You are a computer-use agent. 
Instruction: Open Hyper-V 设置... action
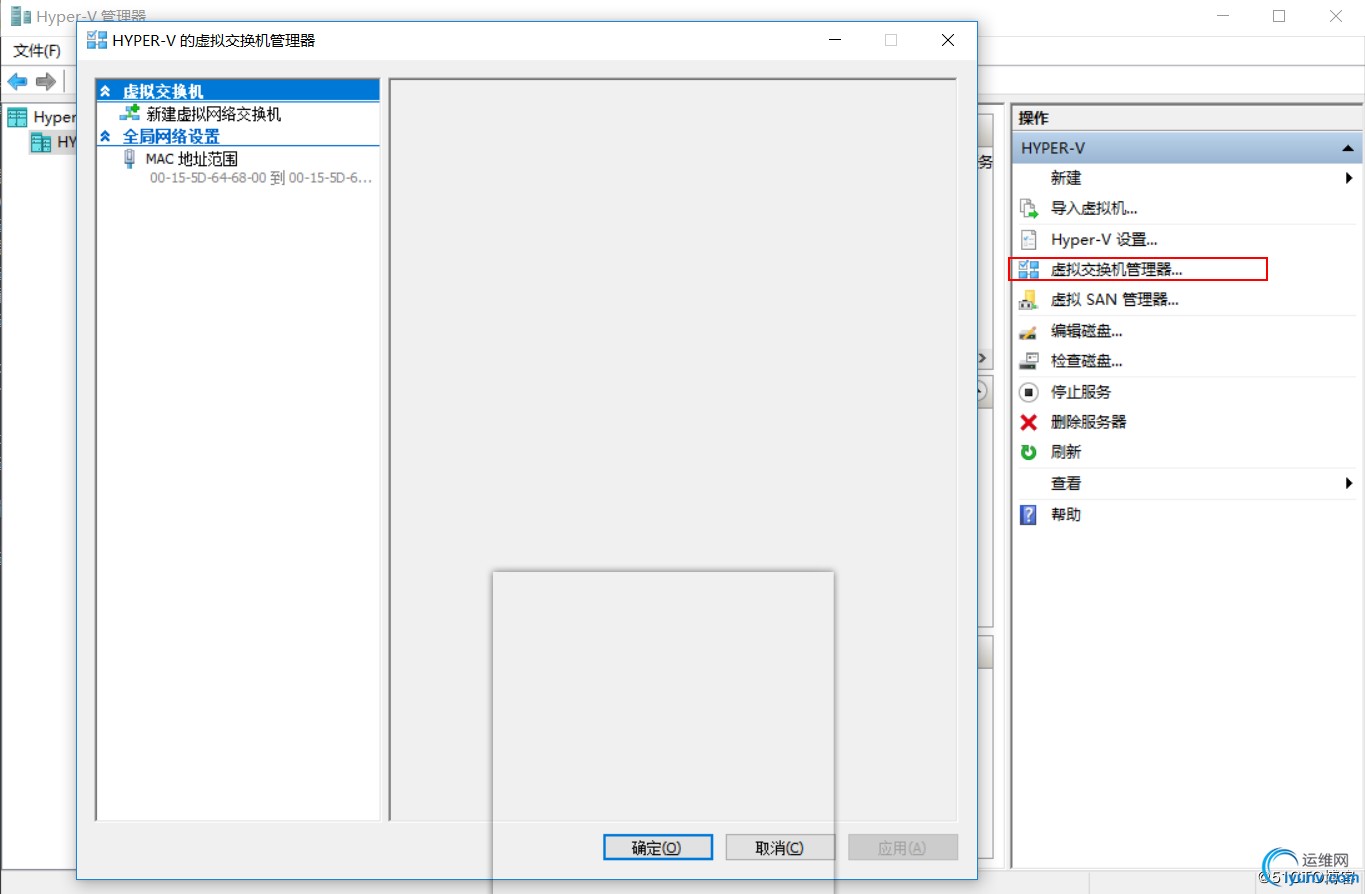(x=1104, y=239)
